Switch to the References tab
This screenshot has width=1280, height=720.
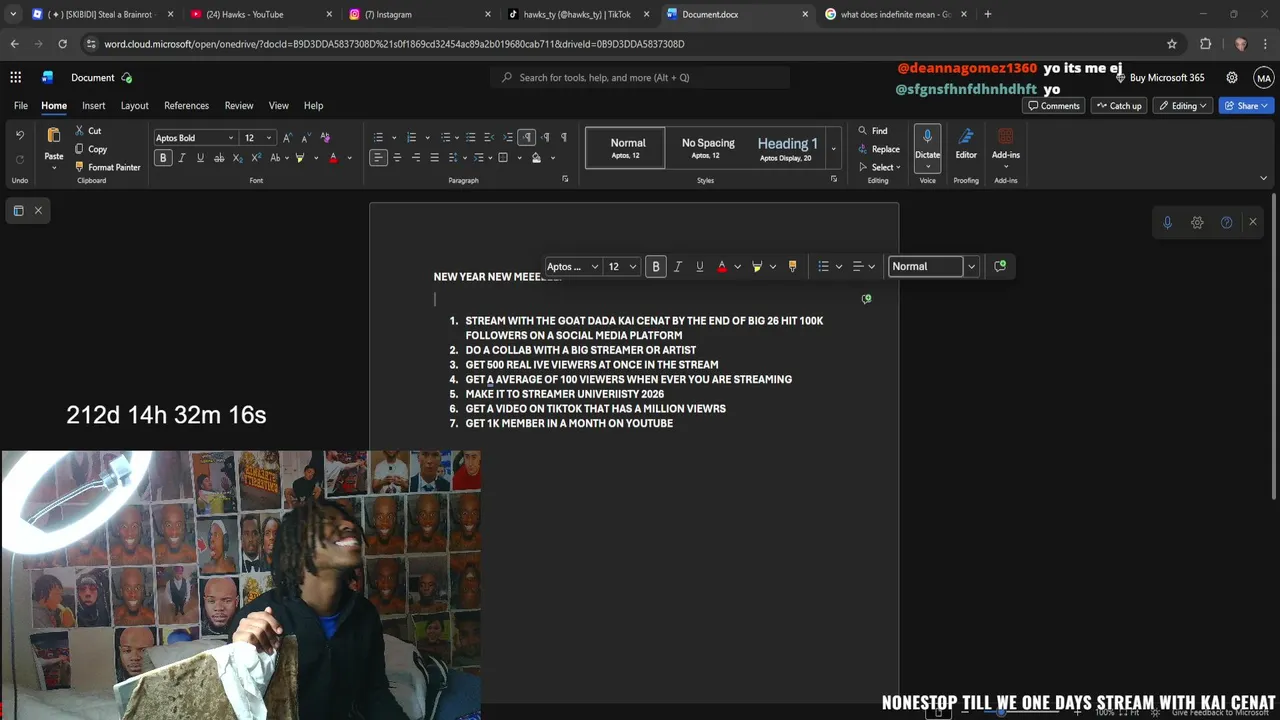point(186,105)
